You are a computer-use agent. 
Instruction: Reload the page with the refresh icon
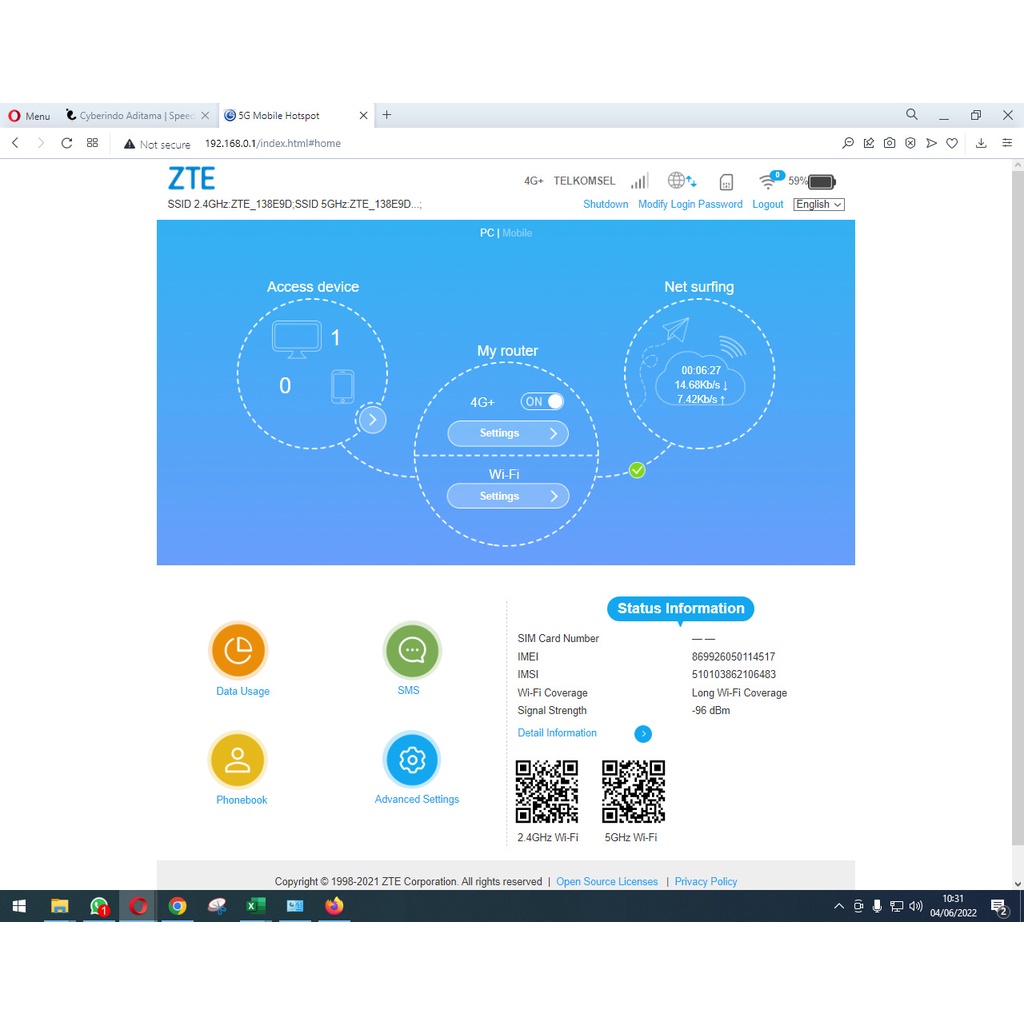67,143
